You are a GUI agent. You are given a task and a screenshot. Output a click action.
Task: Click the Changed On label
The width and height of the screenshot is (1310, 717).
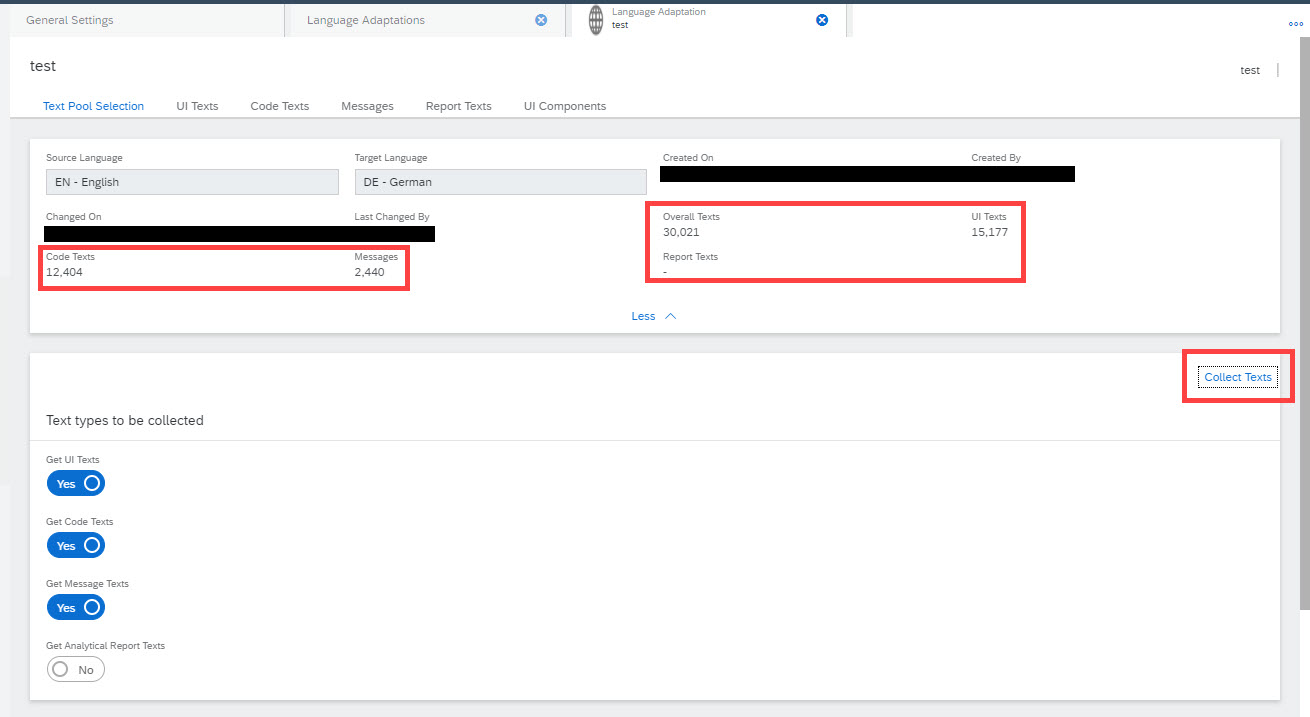(73, 217)
